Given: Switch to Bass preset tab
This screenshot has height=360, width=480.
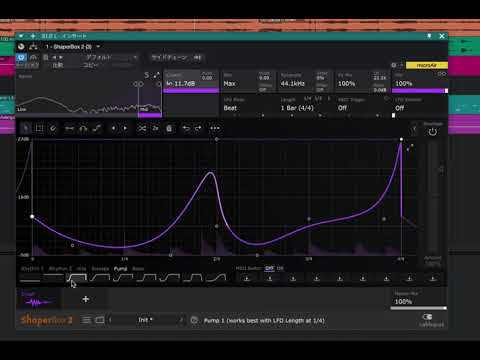Looking at the screenshot, I should (138, 269).
